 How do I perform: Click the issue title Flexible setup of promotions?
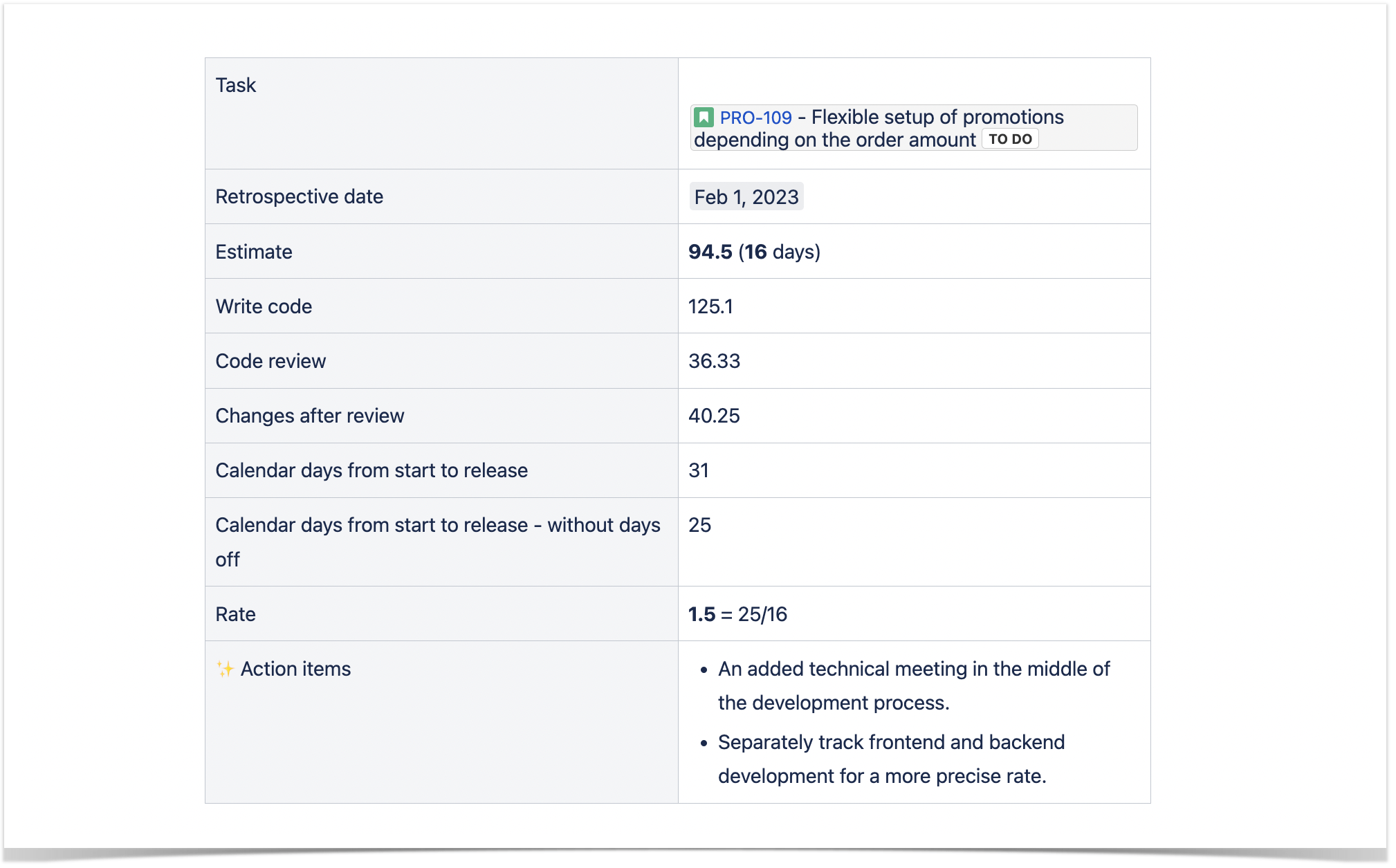(x=937, y=117)
